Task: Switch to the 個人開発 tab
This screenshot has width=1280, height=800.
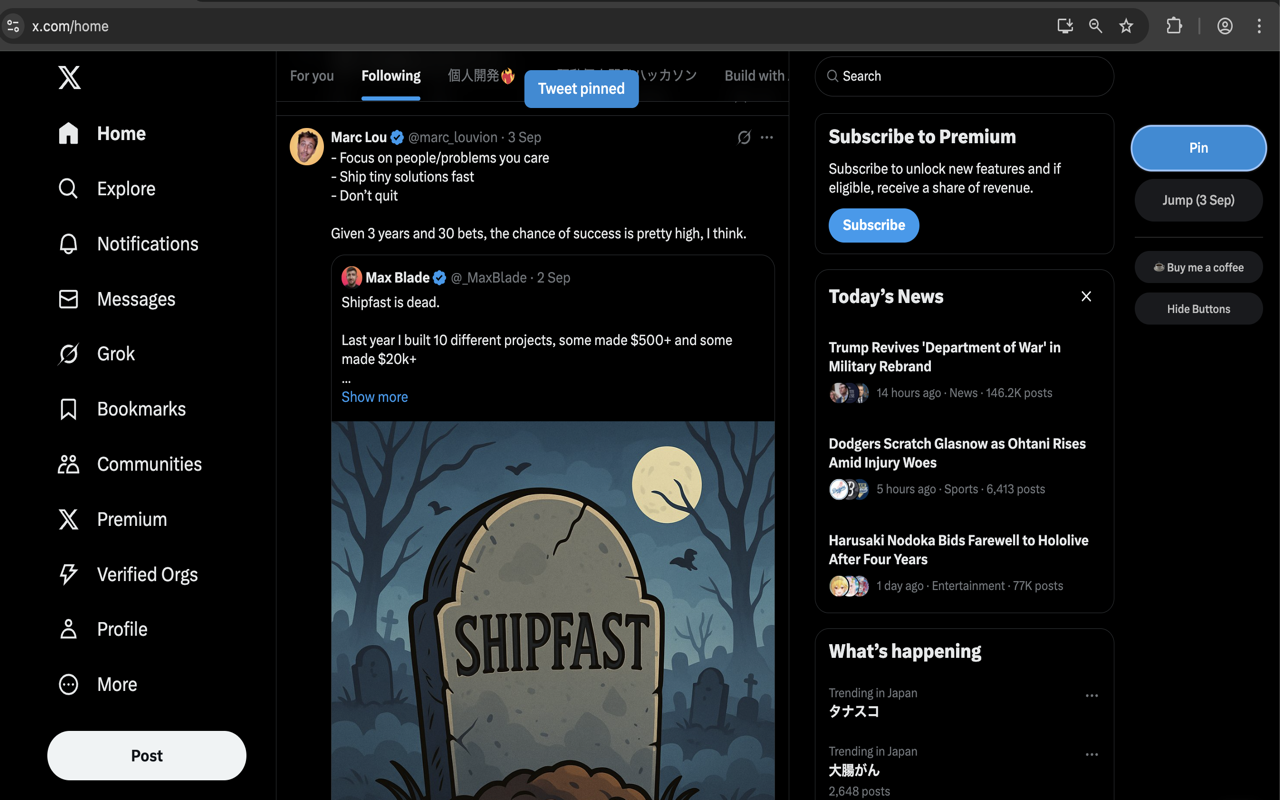Action: click(x=481, y=76)
